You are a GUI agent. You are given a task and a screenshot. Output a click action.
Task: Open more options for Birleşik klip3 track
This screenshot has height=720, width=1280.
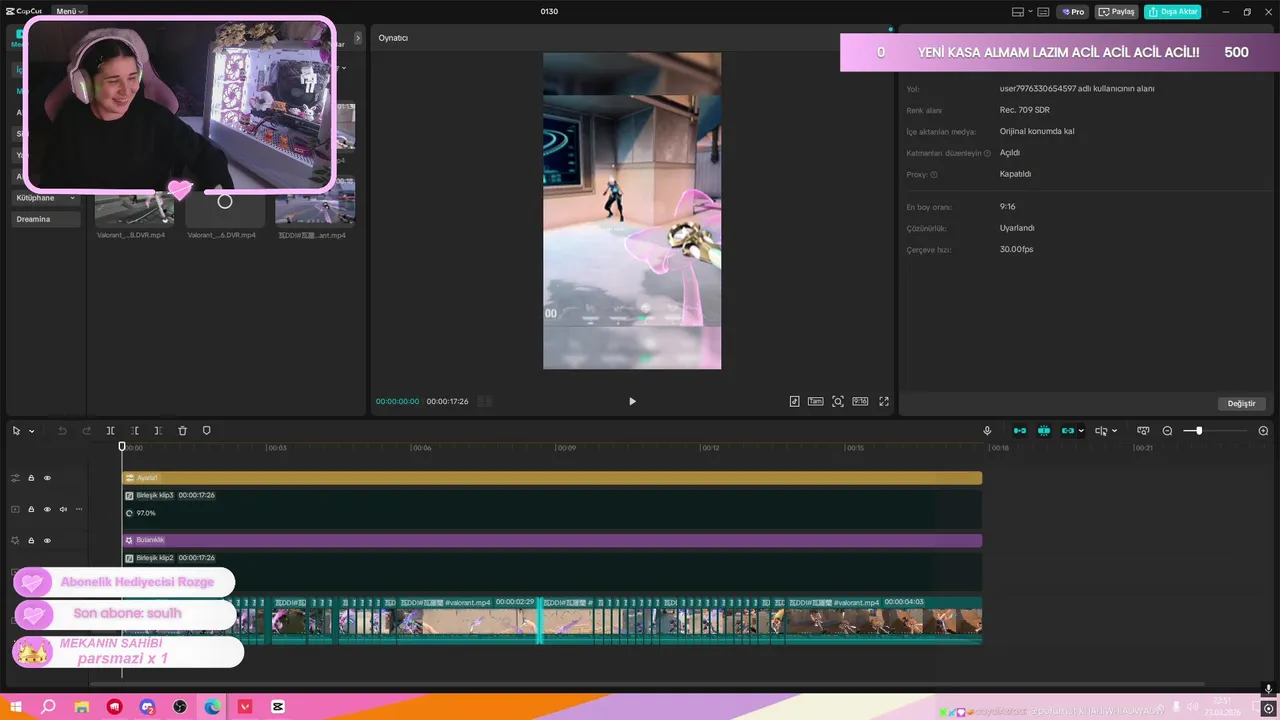point(79,509)
